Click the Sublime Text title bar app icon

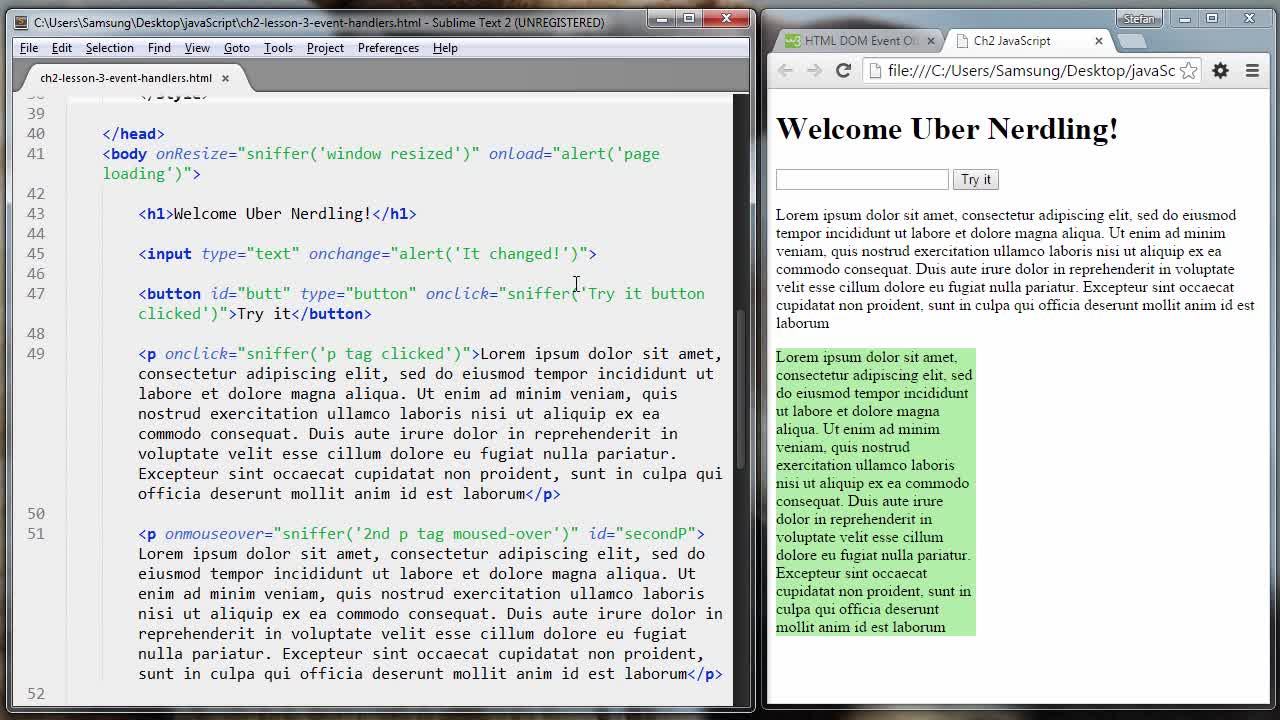(x=21, y=22)
